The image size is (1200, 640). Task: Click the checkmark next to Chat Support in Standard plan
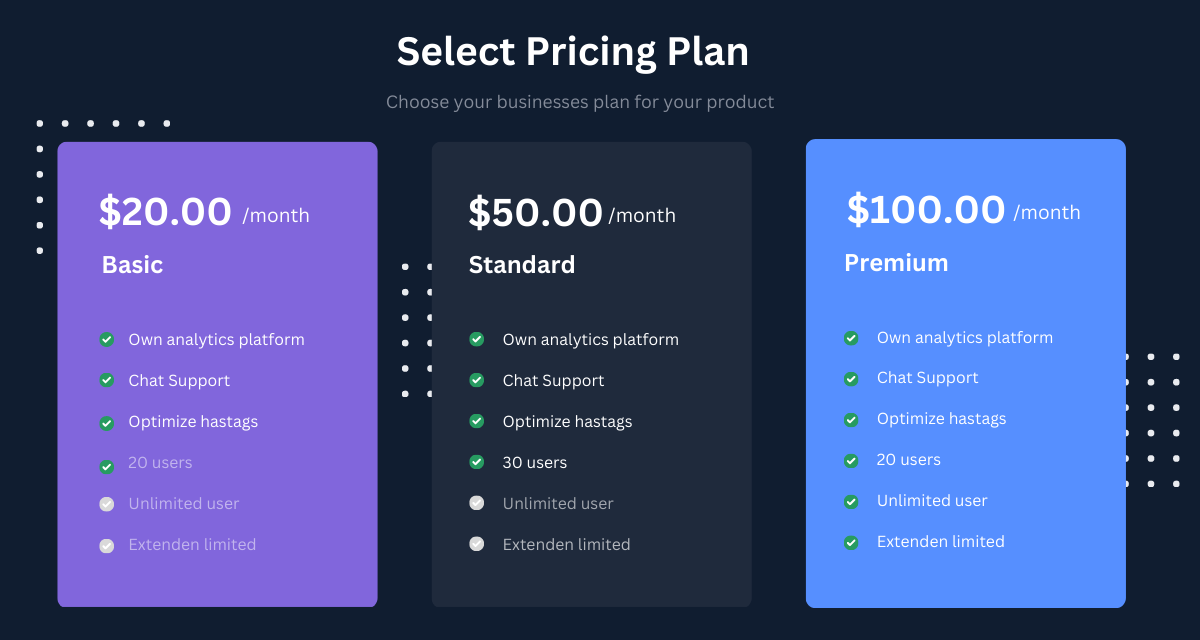click(477, 381)
